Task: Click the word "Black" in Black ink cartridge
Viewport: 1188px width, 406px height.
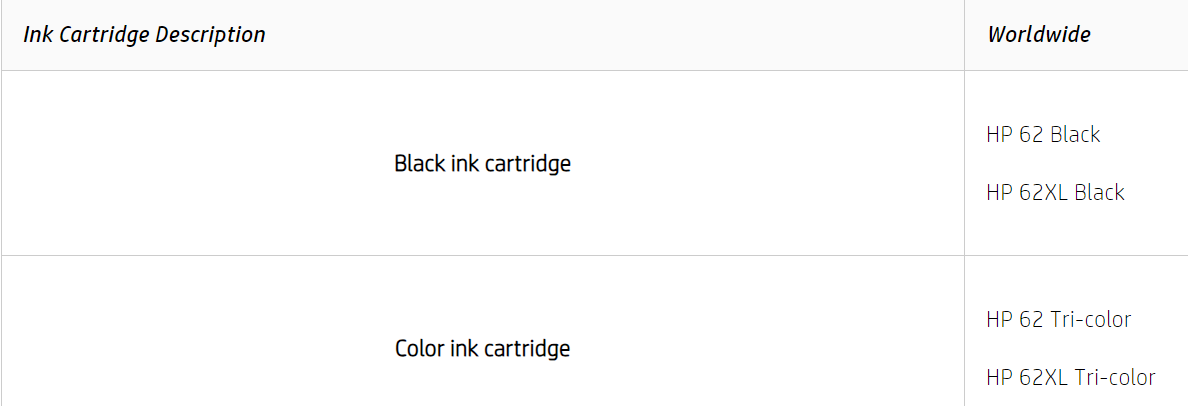Action: 419,163
